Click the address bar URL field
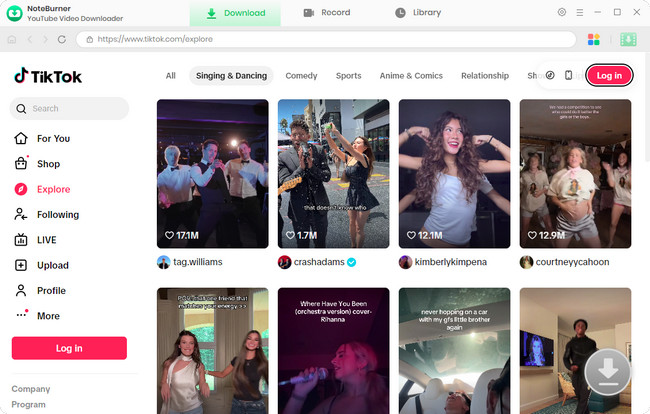 pos(326,39)
